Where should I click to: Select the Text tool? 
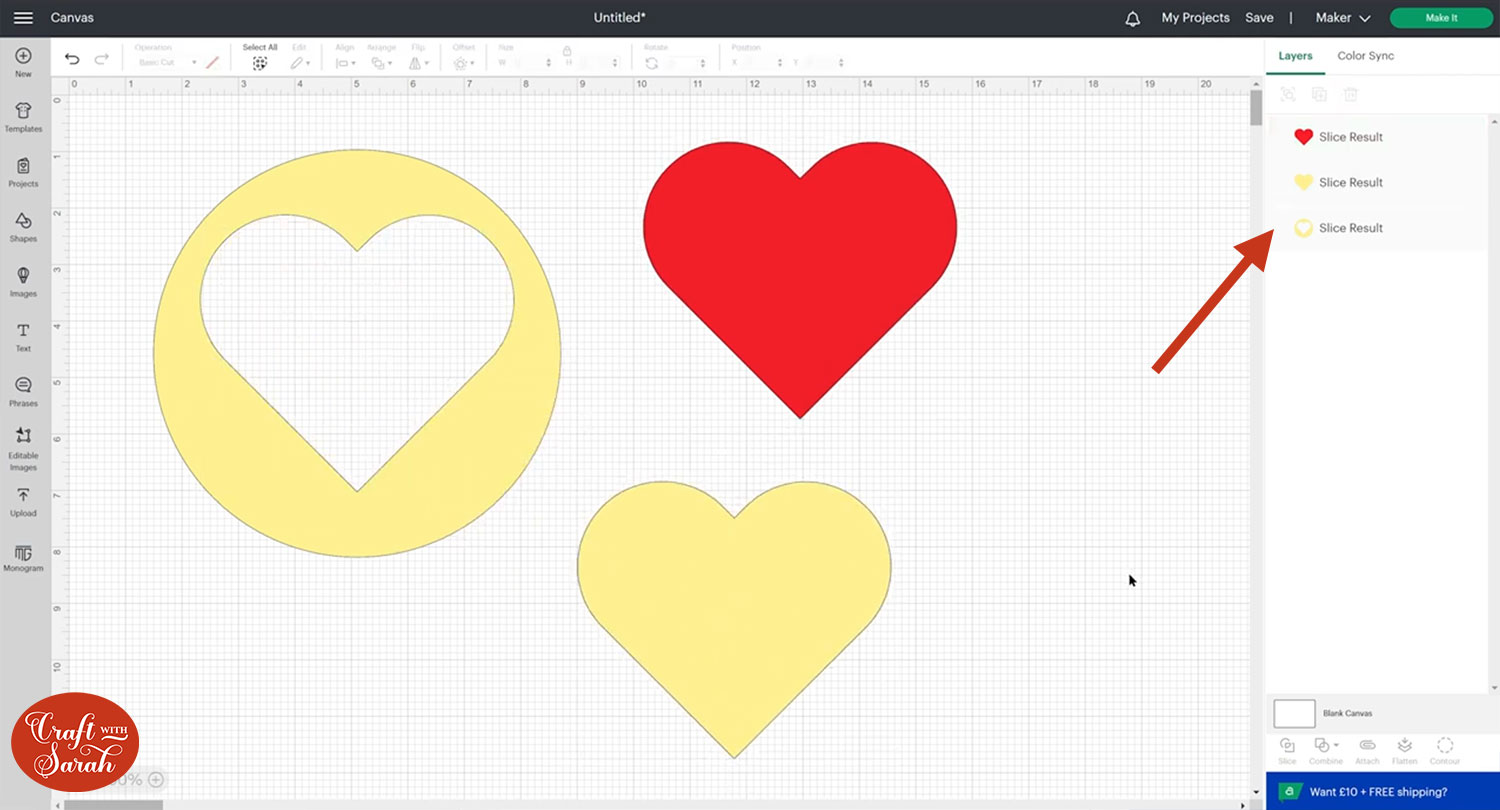[23, 337]
